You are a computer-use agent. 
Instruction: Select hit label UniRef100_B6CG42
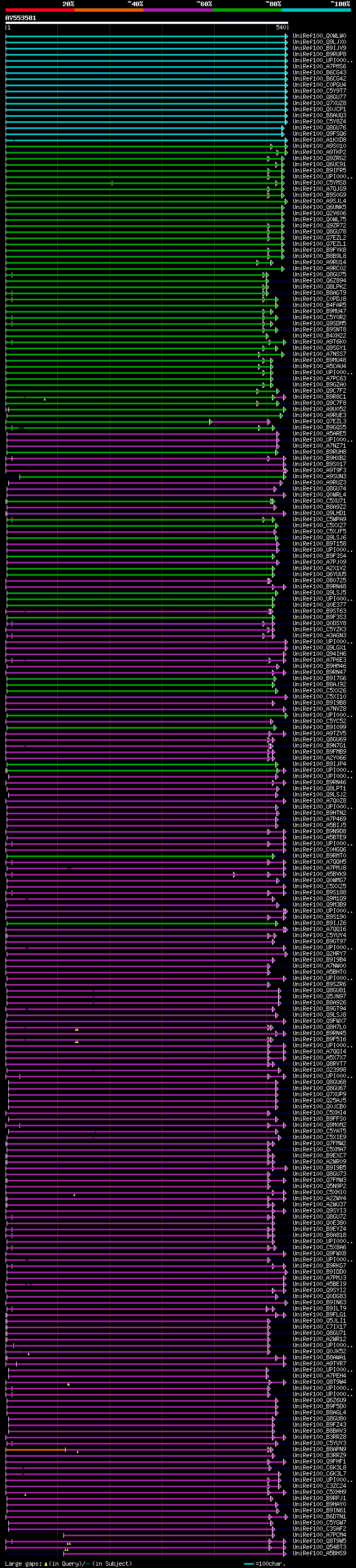coord(319,78)
